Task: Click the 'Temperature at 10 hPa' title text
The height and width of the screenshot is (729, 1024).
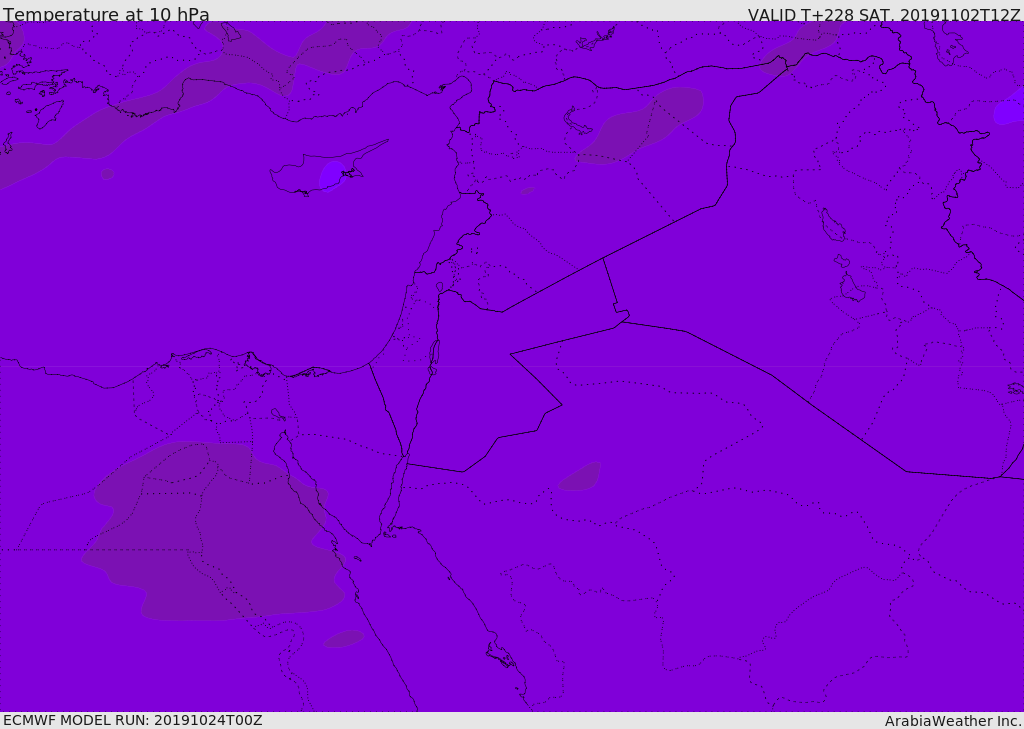Action: coord(106,14)
